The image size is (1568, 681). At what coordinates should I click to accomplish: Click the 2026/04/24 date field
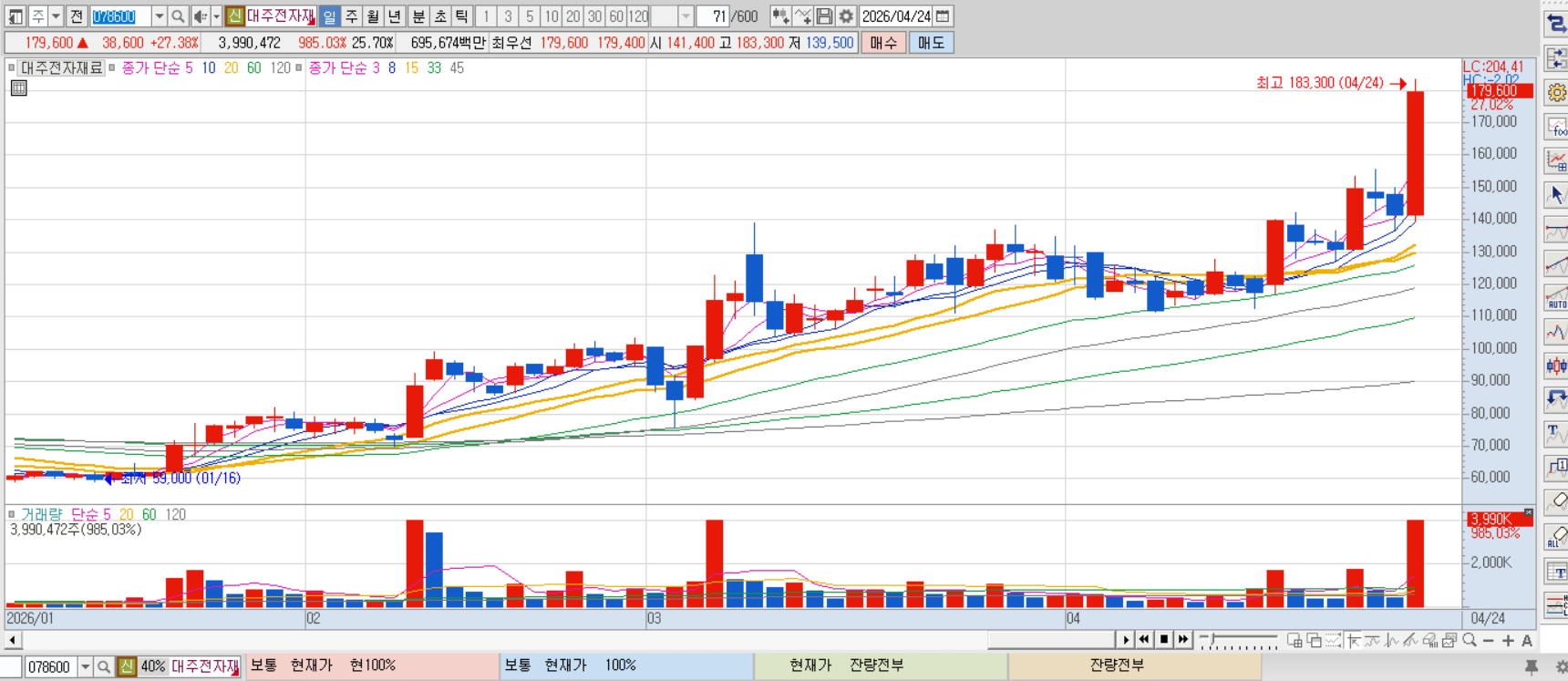[896, 16]
